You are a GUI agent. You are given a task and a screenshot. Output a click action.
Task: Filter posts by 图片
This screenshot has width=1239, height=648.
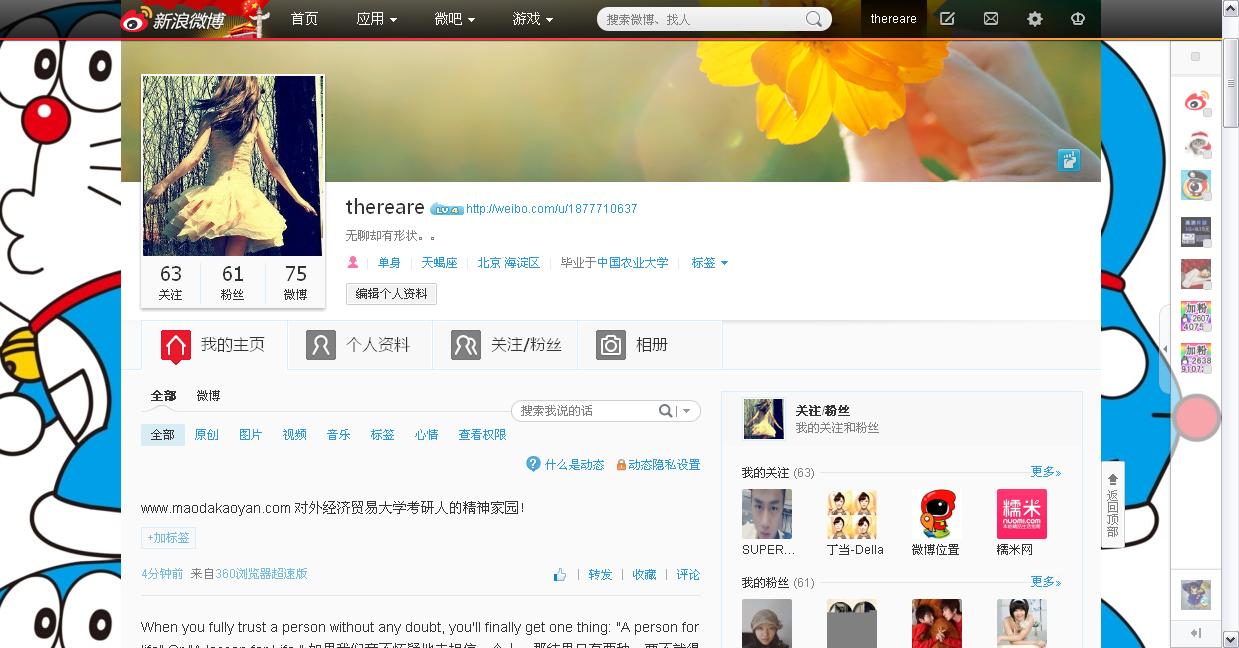(x=250, y=435)
